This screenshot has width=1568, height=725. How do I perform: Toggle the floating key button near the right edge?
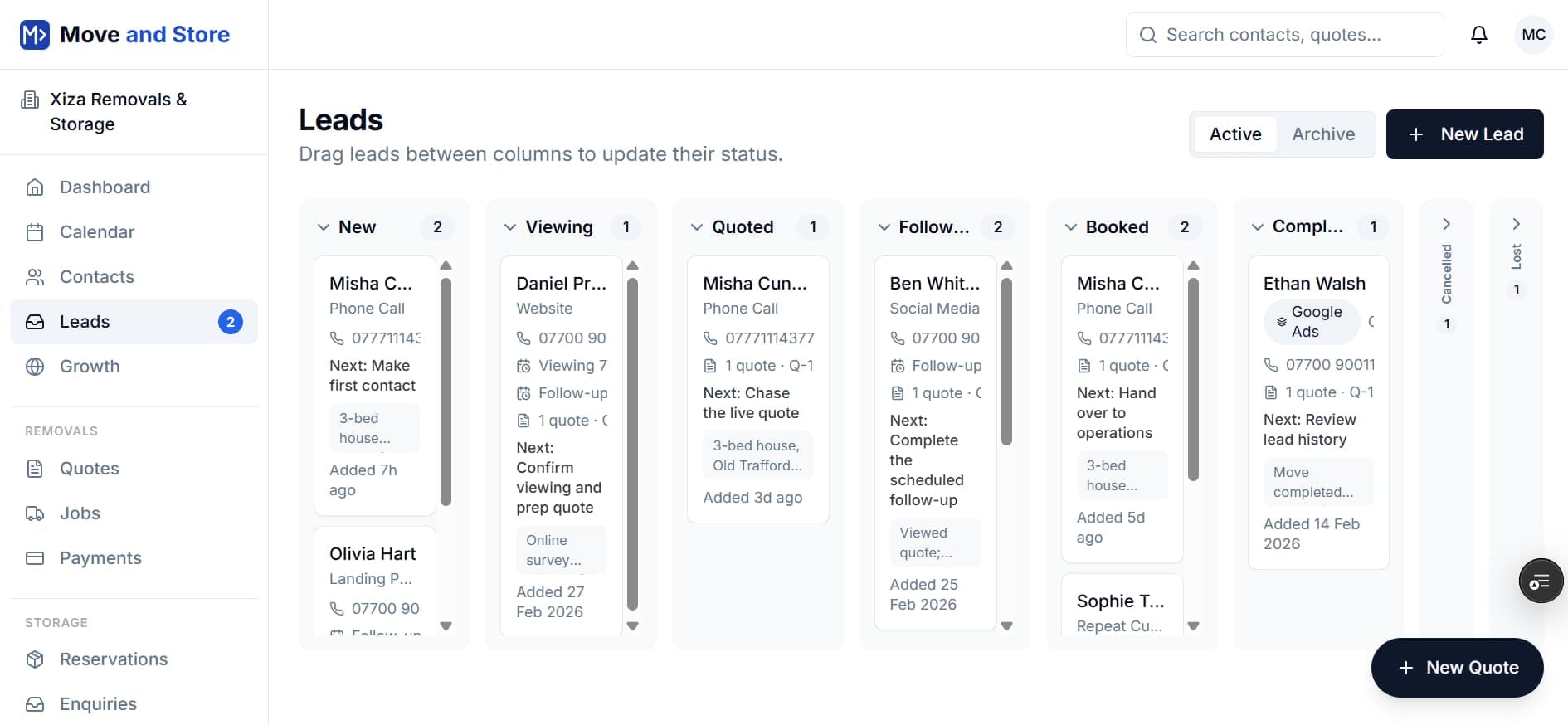click(x=1541, y=581)
